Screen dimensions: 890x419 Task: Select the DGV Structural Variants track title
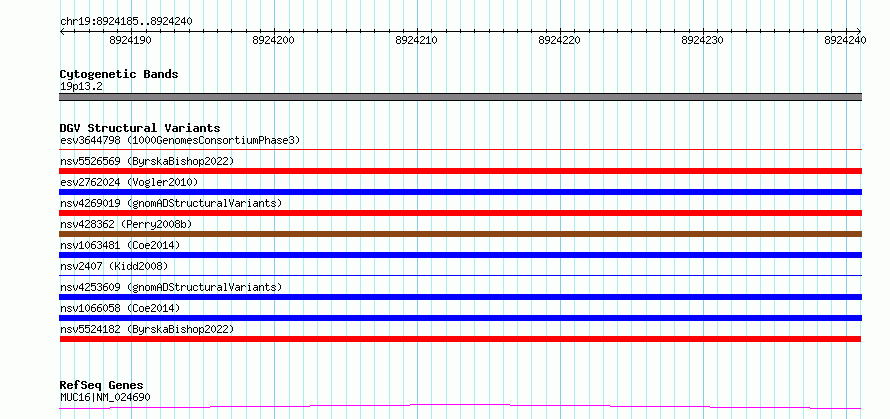tap(140, 128)
